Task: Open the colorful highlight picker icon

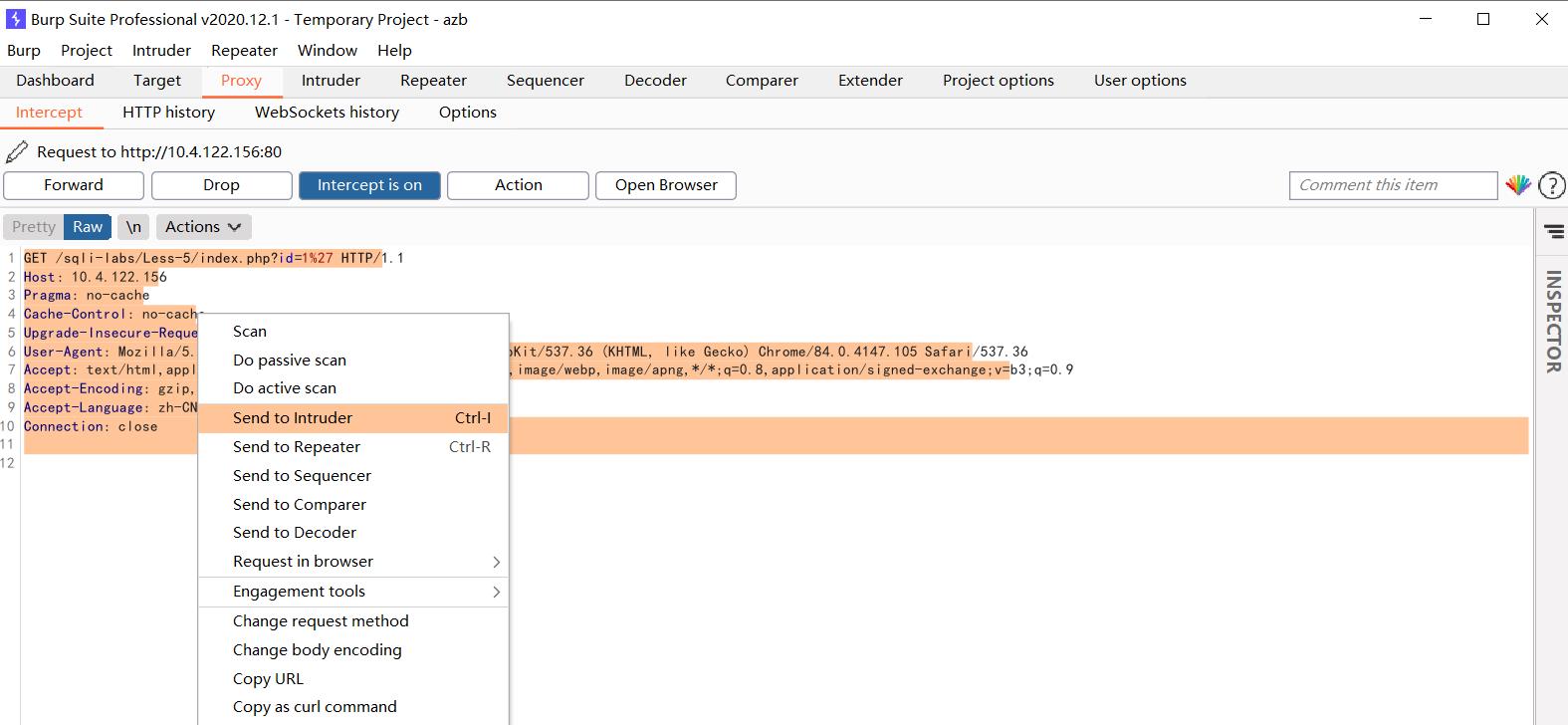Action: pos(1518,185)
